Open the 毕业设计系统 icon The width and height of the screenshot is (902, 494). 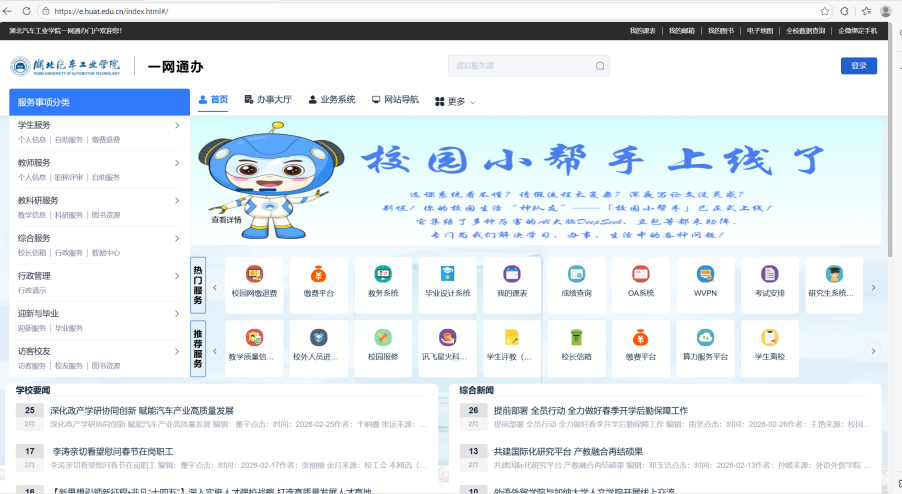(447, 274)
